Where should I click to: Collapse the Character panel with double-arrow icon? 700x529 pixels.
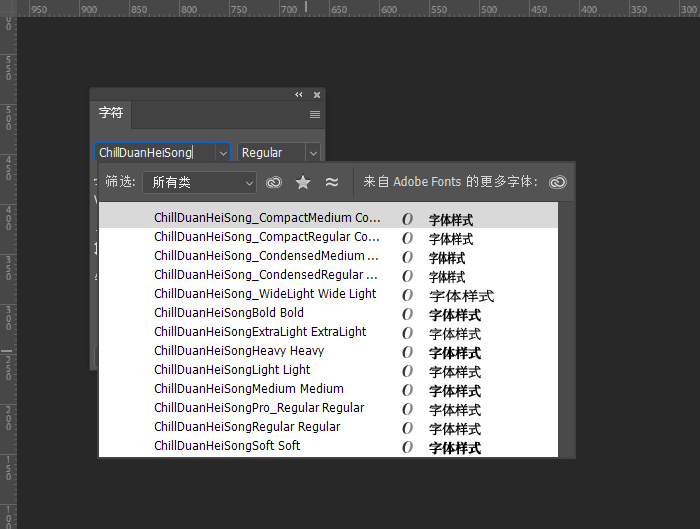click(299, 95)
